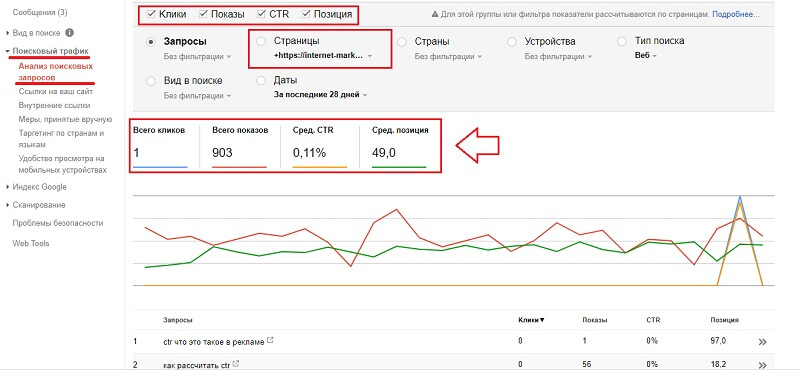Viewport: 800px width, 370px height.
Task: Sort table by Позиция column
Action: tap(724, 320)
